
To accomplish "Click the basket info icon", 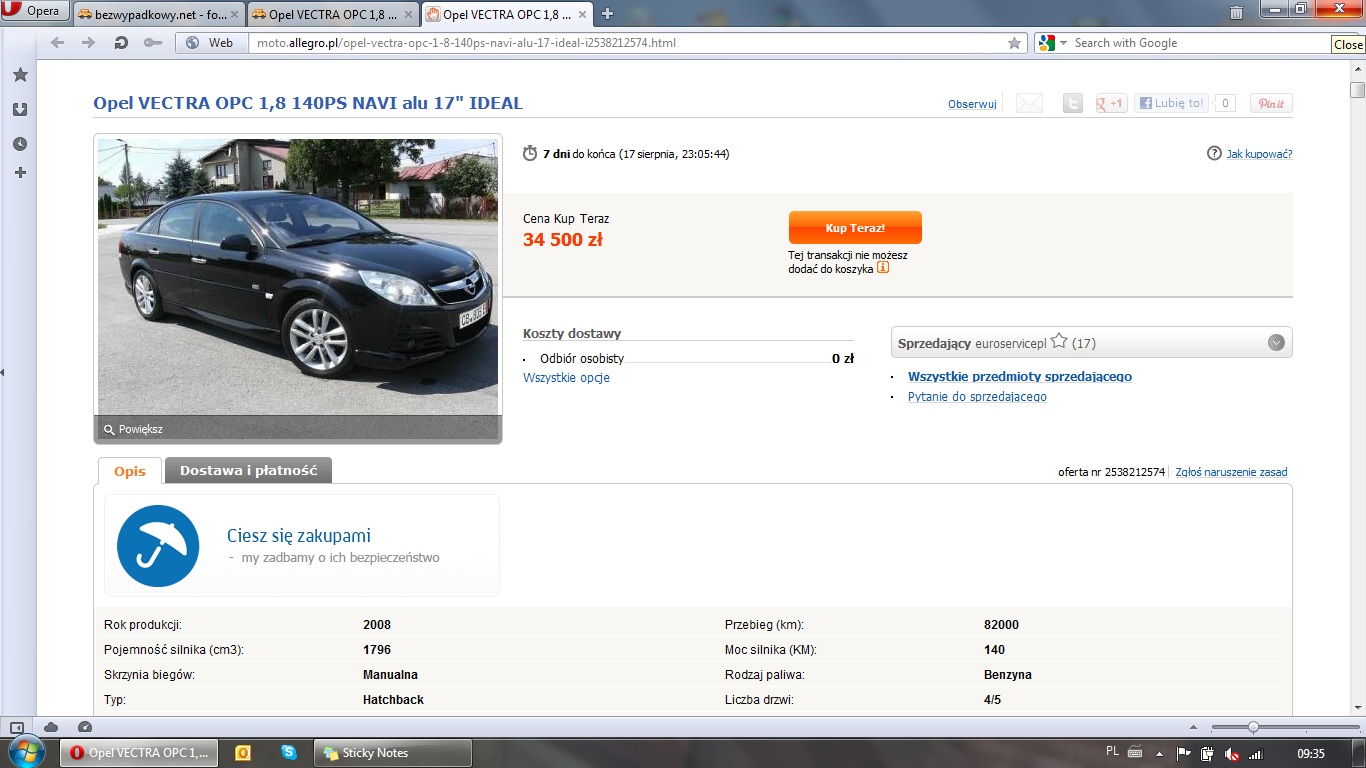I will pyautogui.click(x=883, y=268).
